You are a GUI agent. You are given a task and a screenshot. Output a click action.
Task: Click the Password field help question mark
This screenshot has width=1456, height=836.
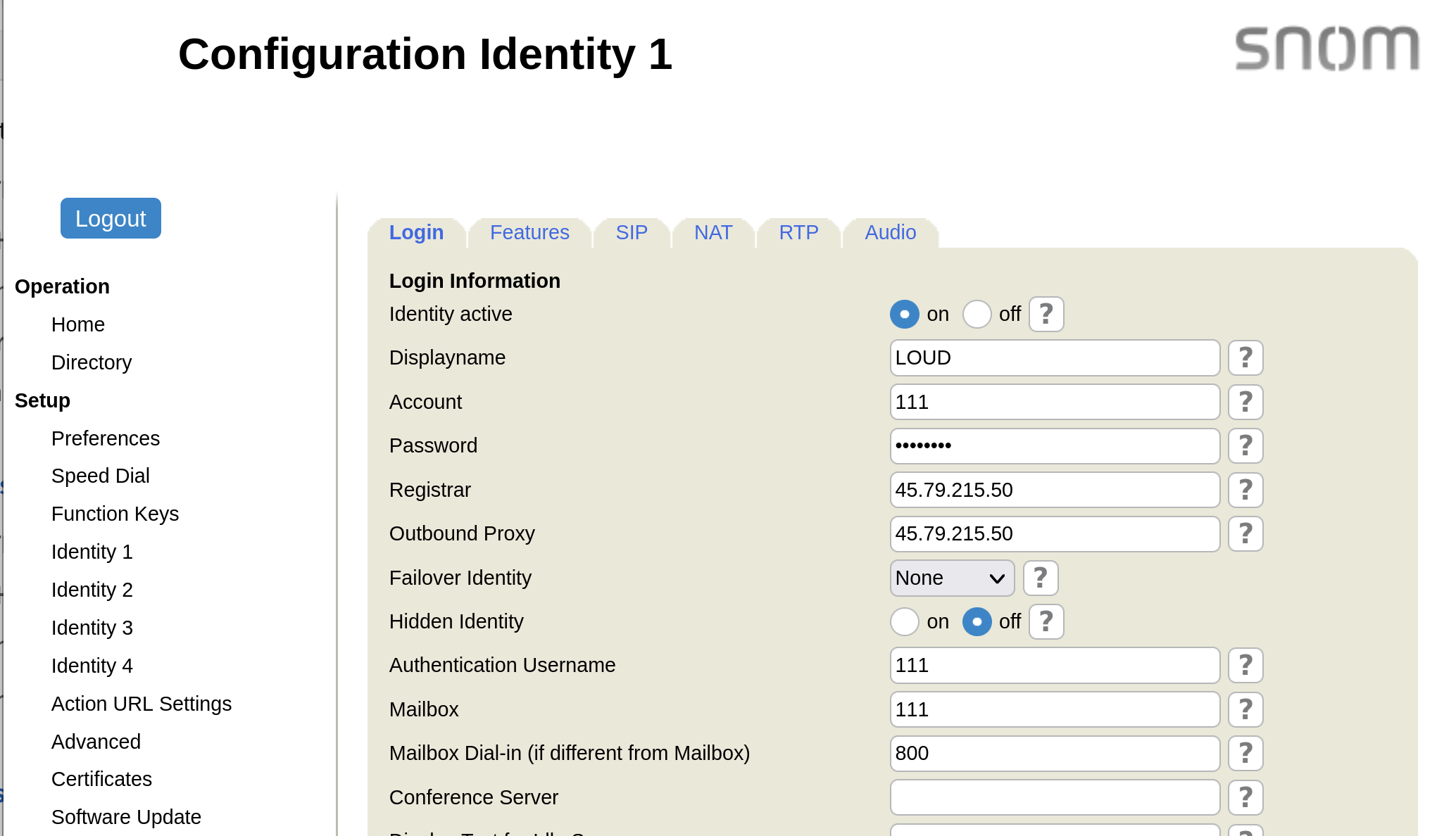point(1245,445)
